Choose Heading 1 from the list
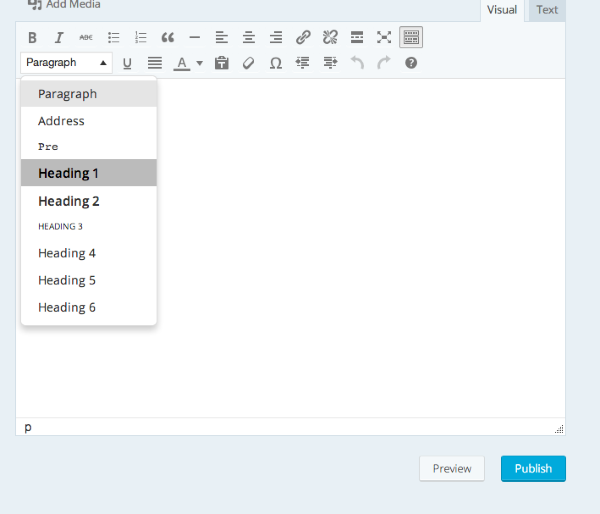Viewport: 600px width, 514px height. click(89, 173)
